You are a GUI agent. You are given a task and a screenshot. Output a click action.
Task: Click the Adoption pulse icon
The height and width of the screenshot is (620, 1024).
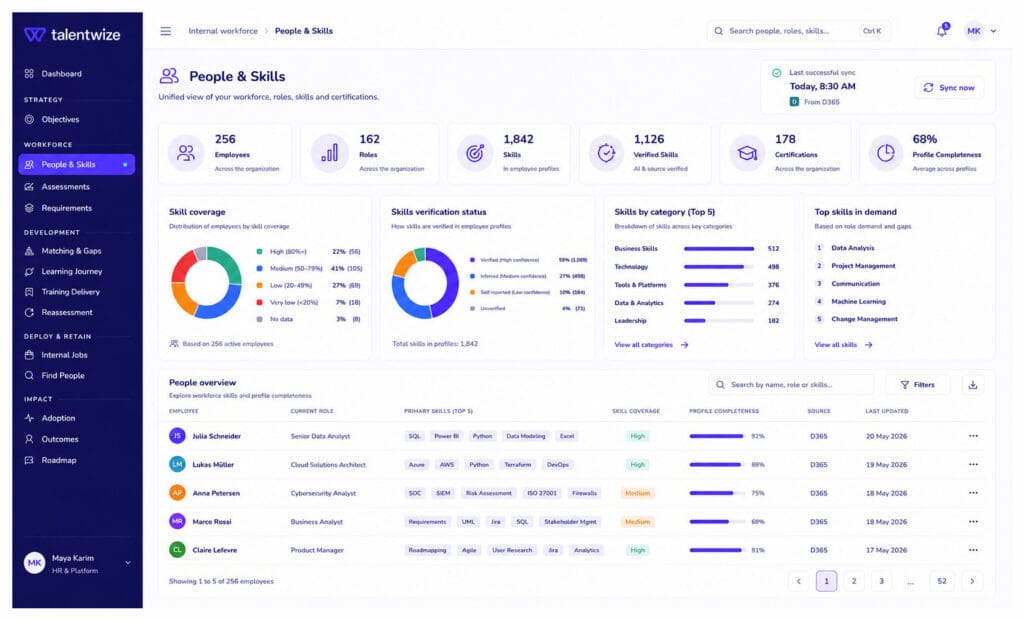click(x=29, y=418)
